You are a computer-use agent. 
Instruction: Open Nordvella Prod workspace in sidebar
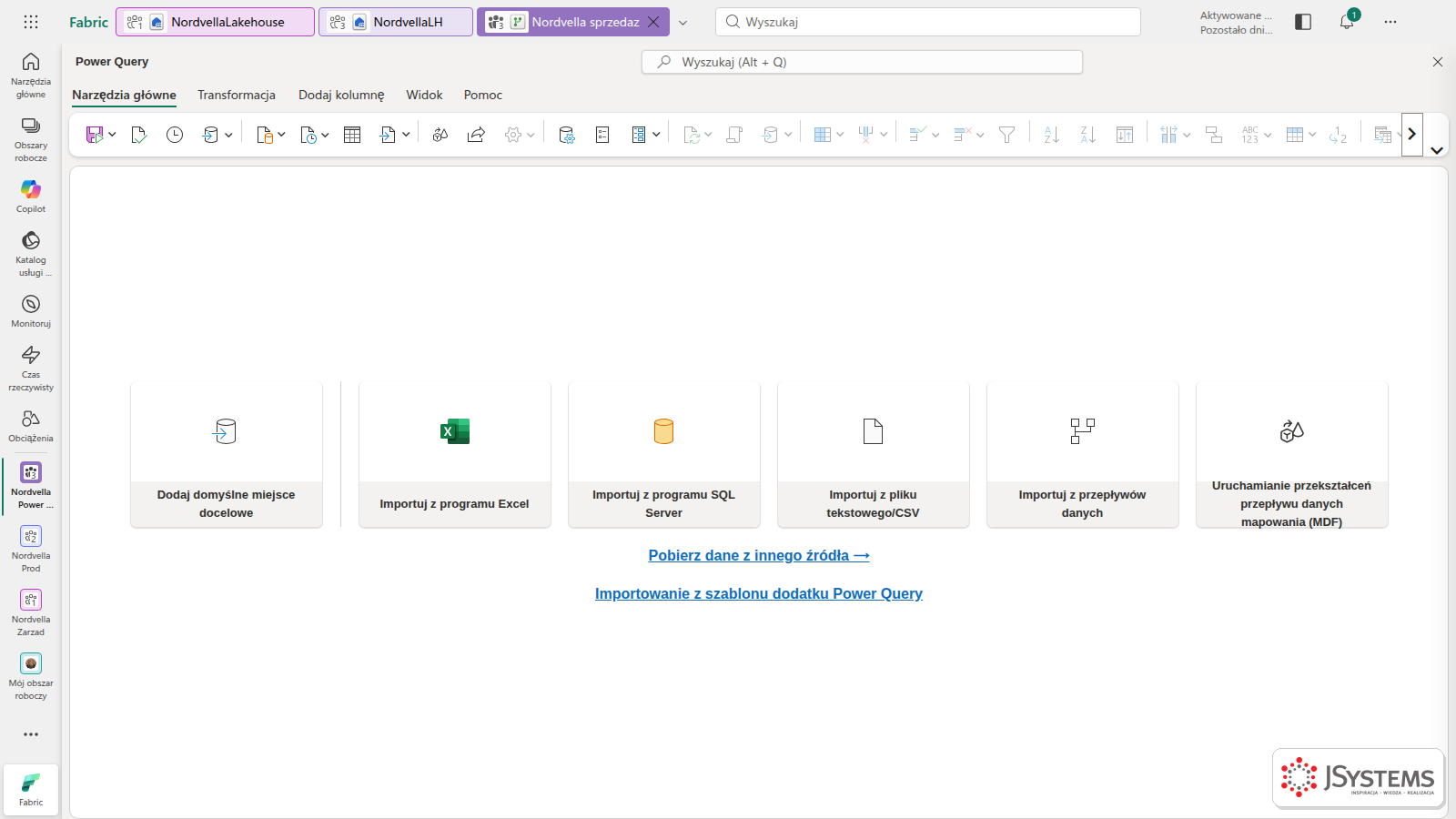[x=31, y=549]
